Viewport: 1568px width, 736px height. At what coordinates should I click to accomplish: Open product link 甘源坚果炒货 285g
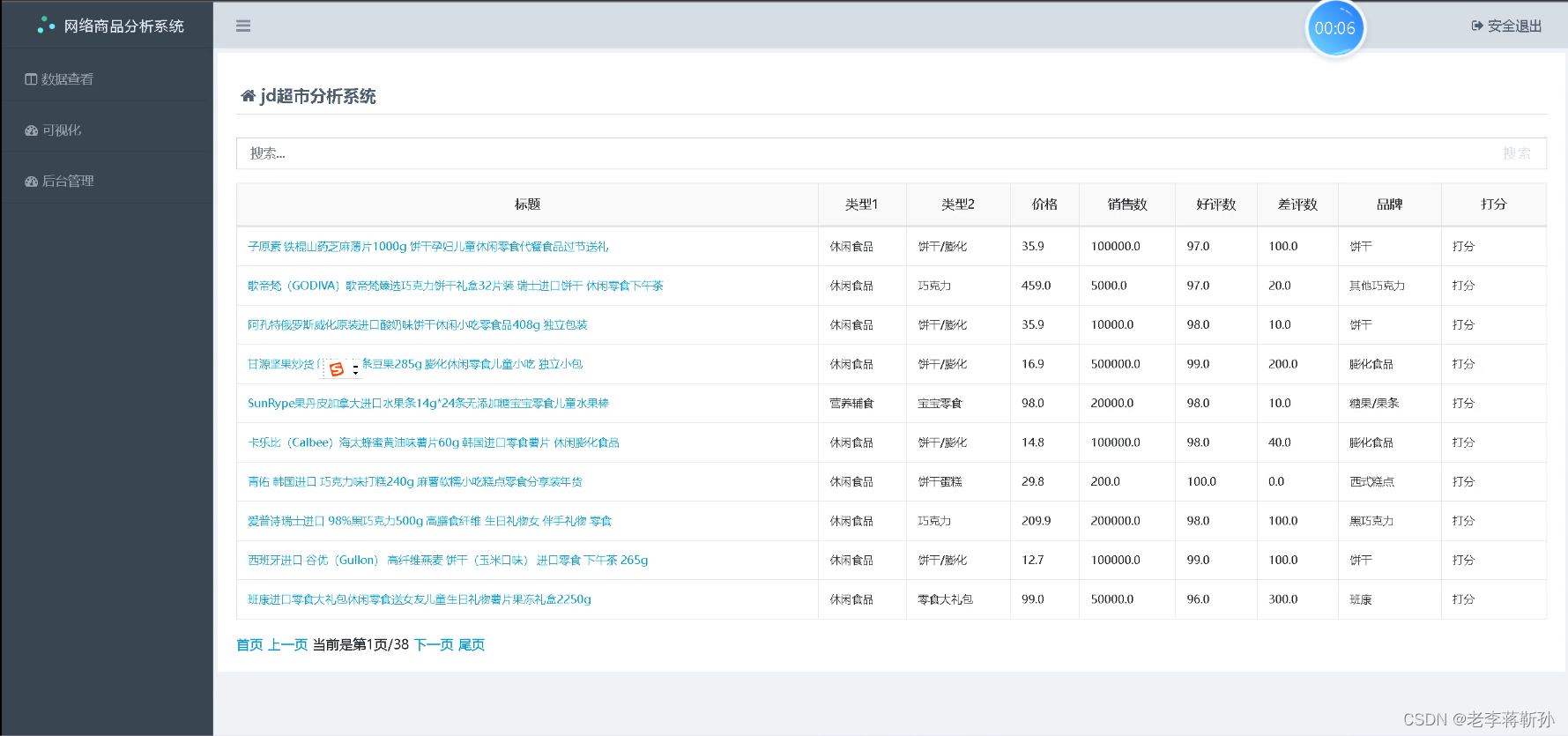pos(414,364)
